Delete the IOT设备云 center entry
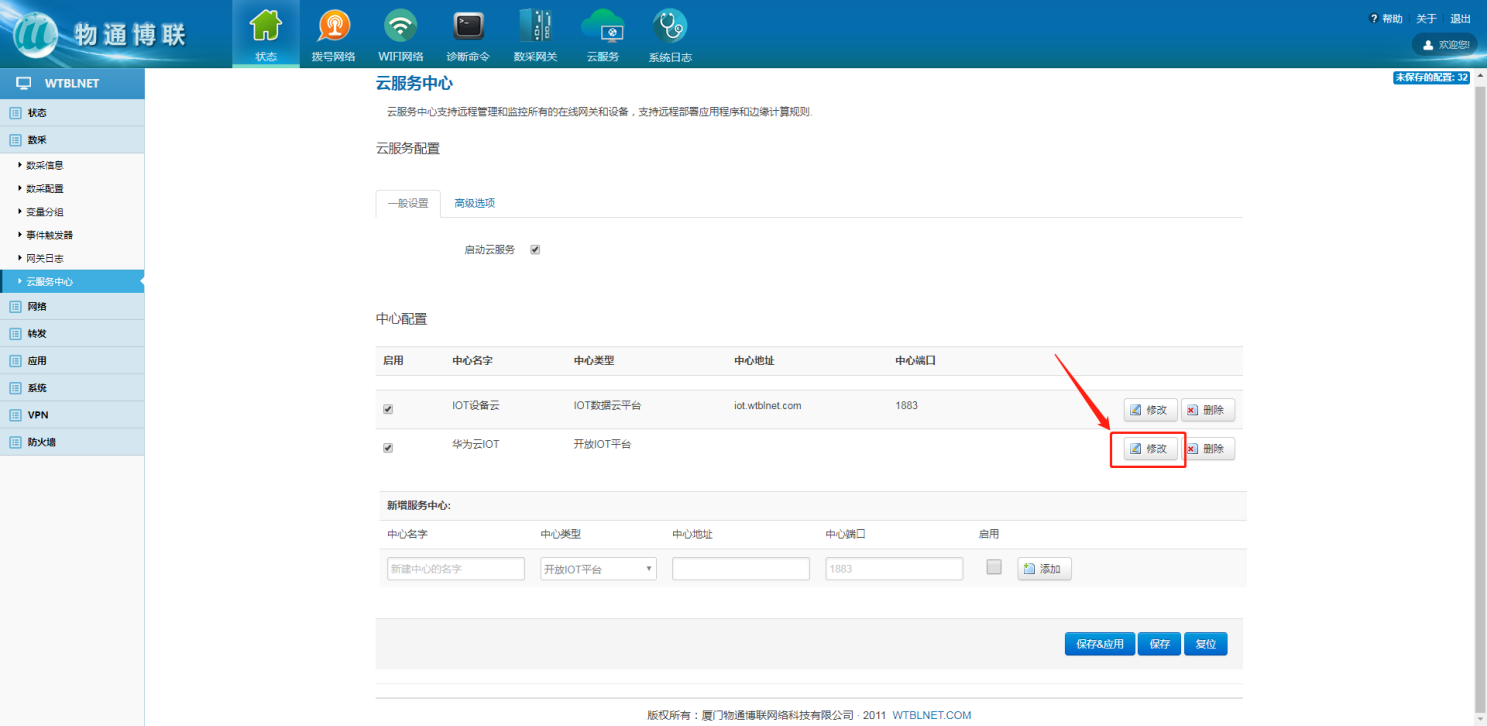 pos(1207,410)
